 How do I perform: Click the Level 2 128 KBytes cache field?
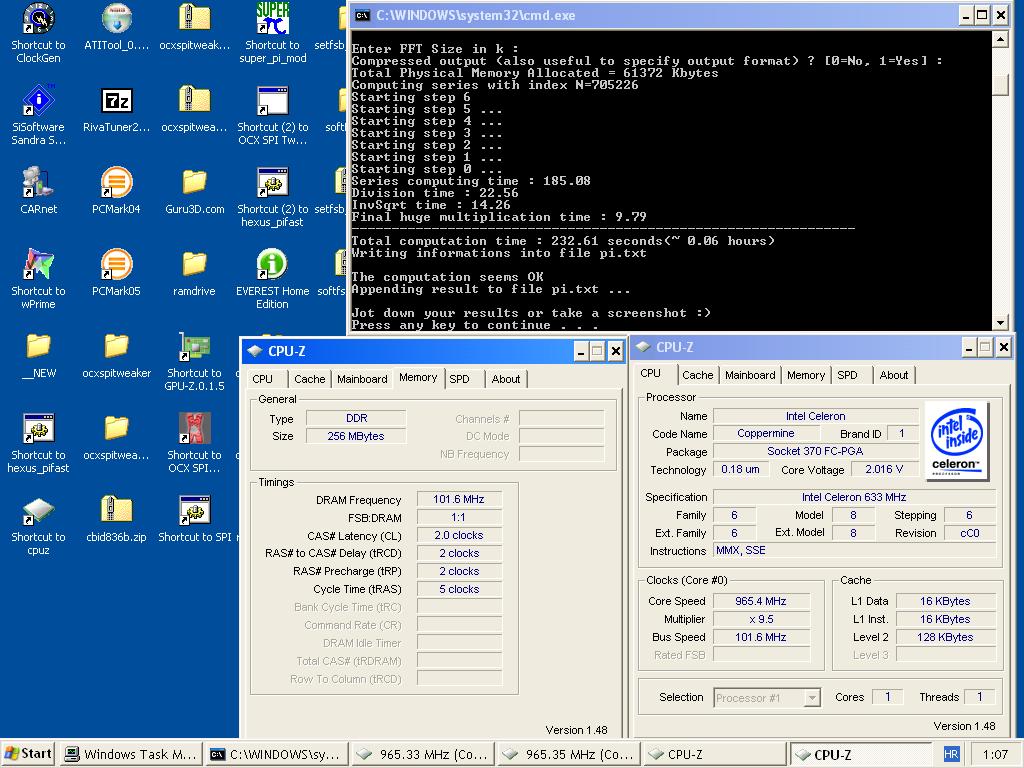pyautogui.click(x=945, y=637)
